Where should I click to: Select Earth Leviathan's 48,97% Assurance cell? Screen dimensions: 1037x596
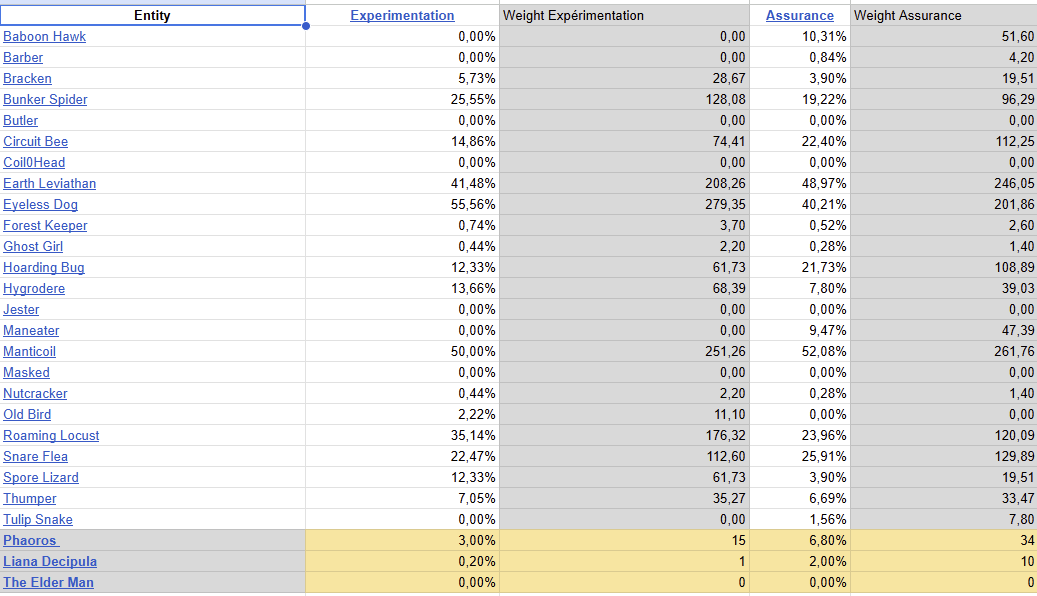coord(800,183)
